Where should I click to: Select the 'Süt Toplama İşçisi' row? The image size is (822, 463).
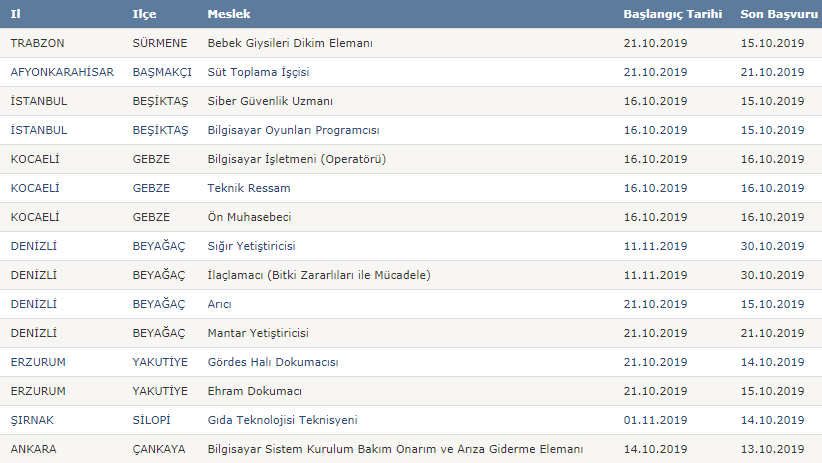coord(257,72)
